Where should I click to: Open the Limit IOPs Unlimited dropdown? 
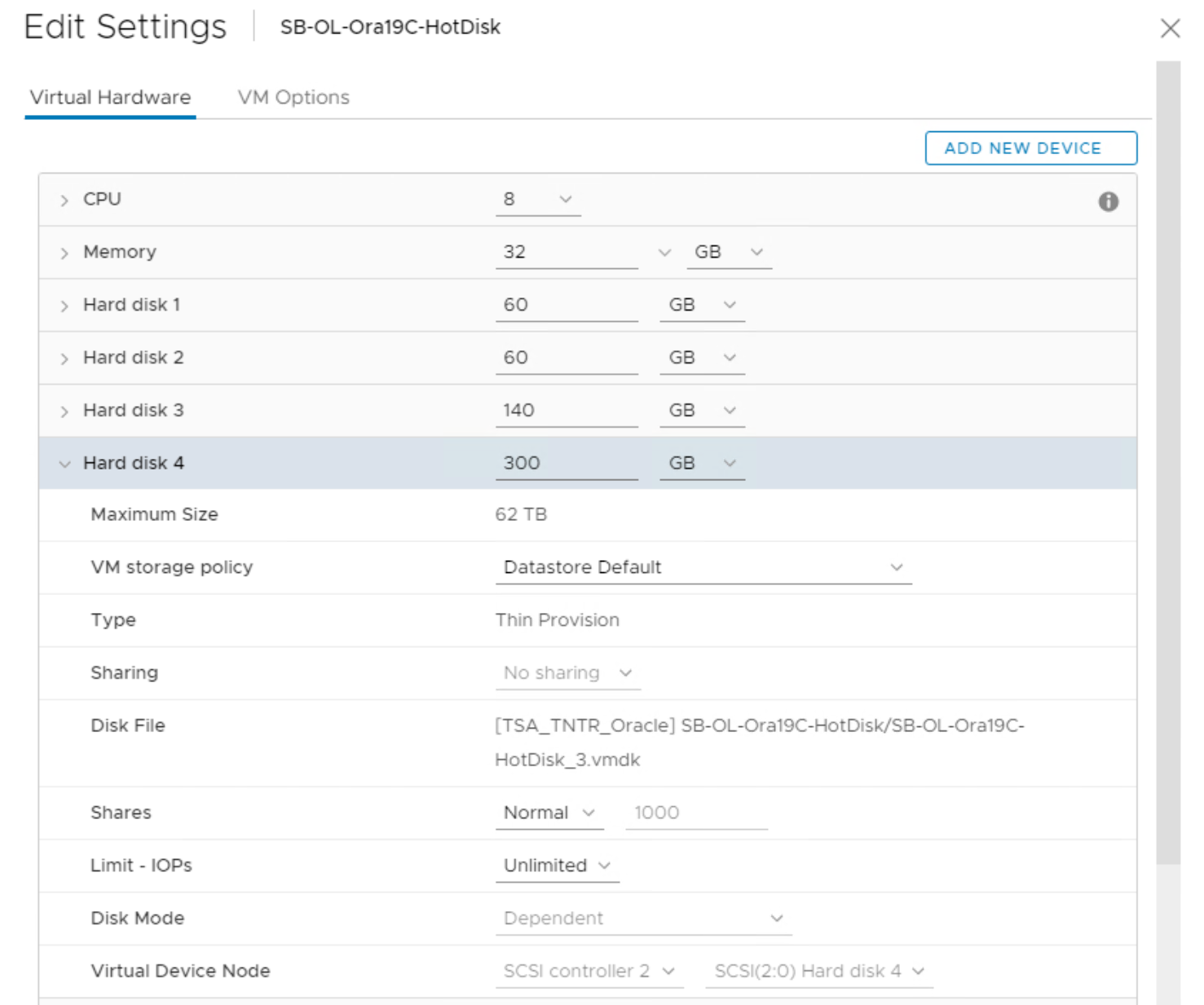[x=557, y=866]
